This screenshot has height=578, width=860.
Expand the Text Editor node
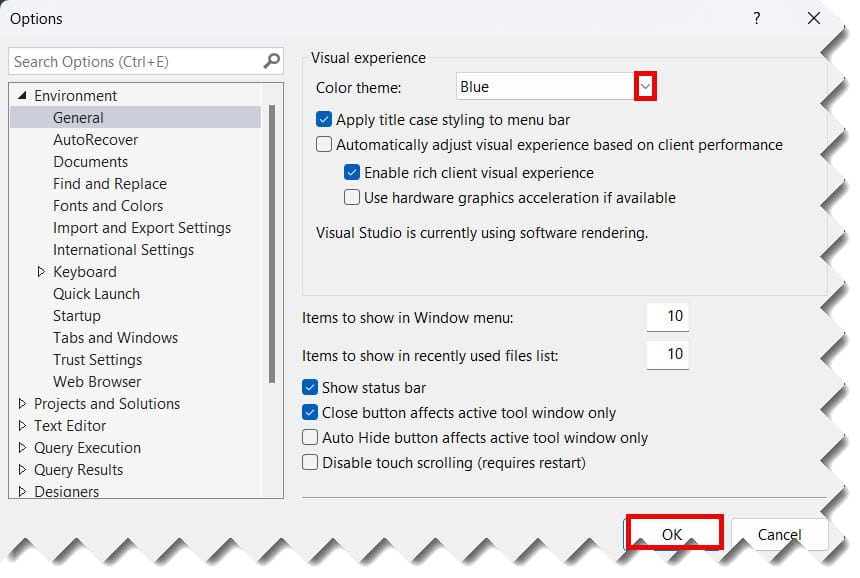click(x=22, y=426)
